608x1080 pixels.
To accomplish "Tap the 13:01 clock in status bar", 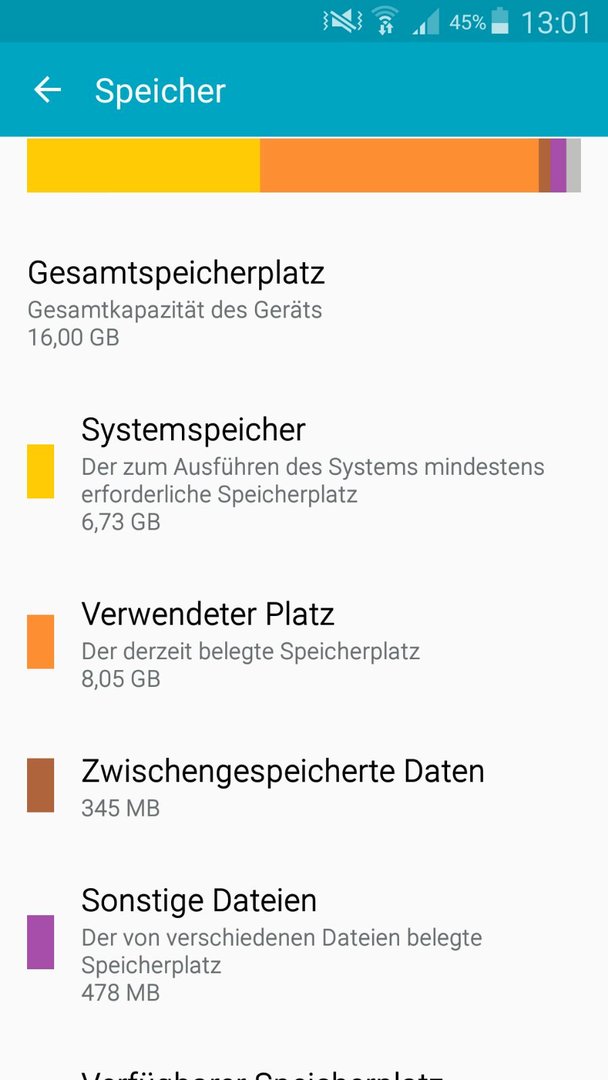I will tap(555, 22).
